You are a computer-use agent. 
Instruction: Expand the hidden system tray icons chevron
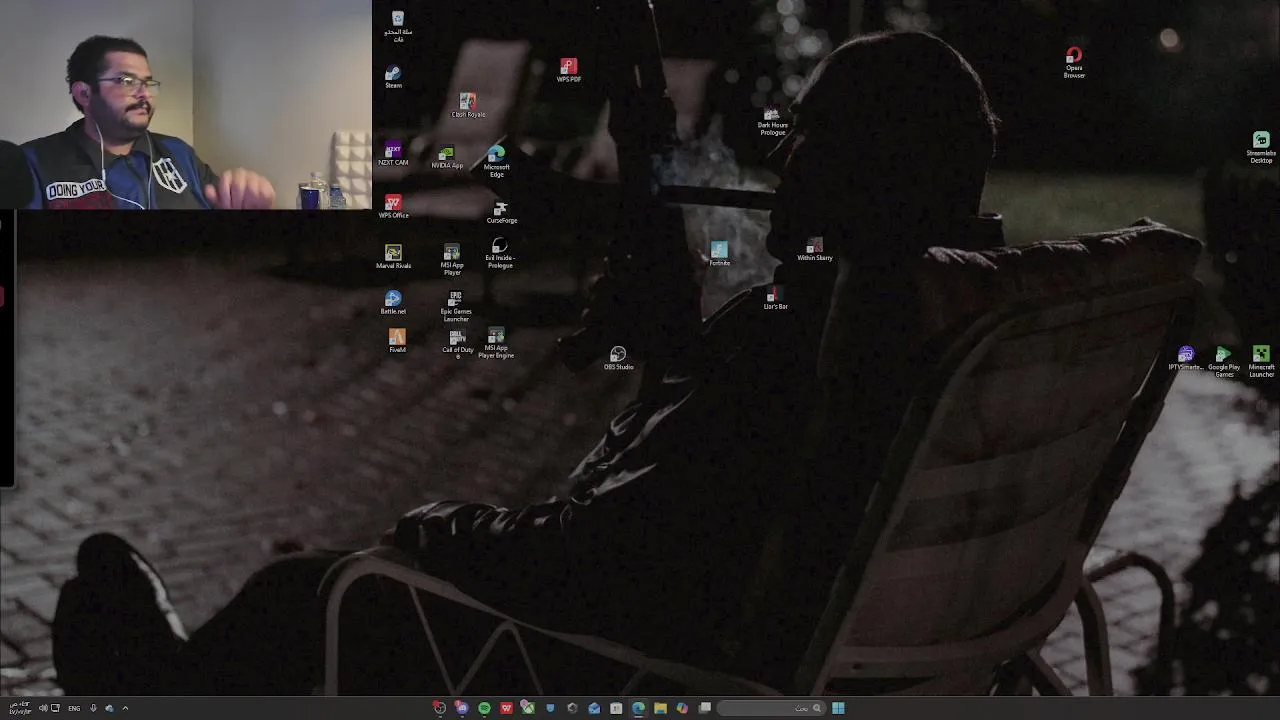point(125,708)
